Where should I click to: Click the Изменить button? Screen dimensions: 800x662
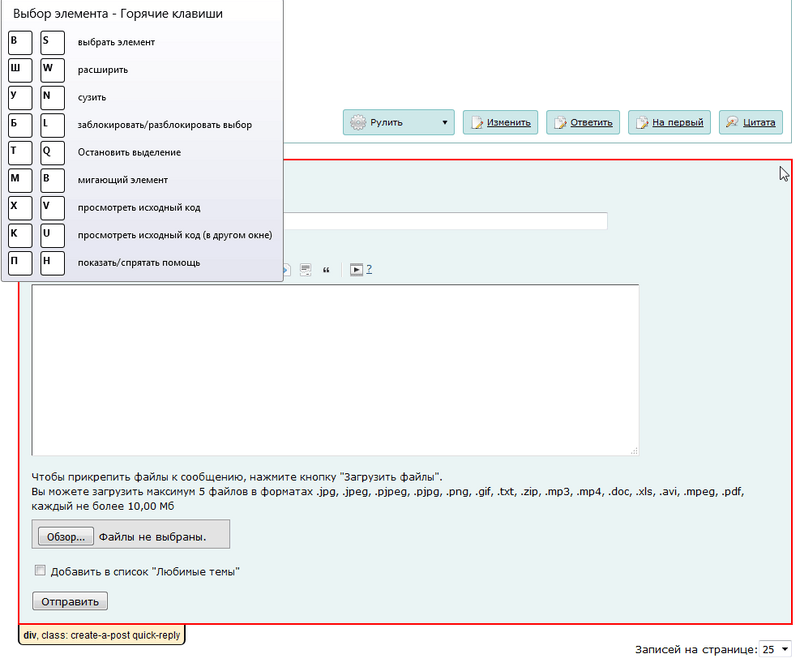click(x=501, y=122)
